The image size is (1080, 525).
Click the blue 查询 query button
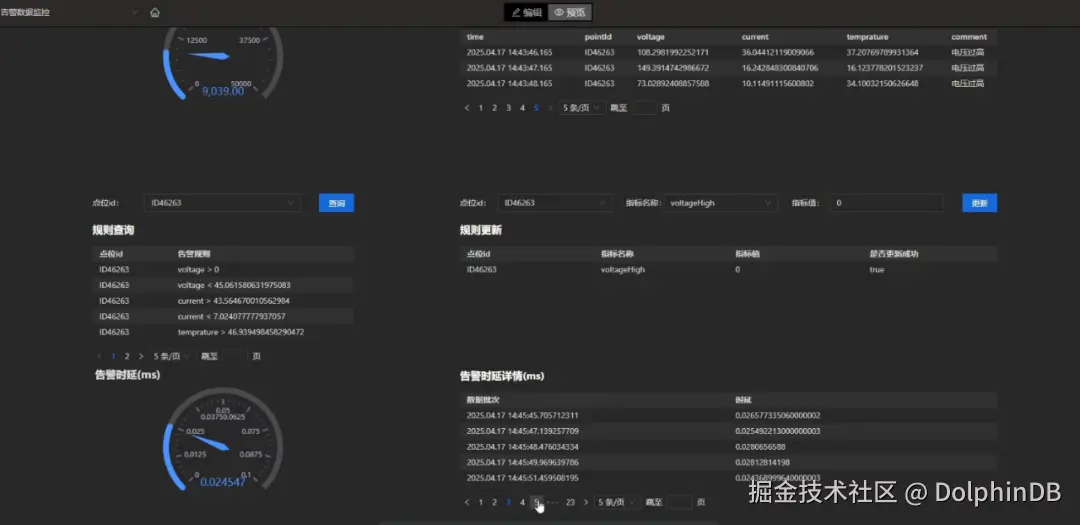[x=336, y=203]
